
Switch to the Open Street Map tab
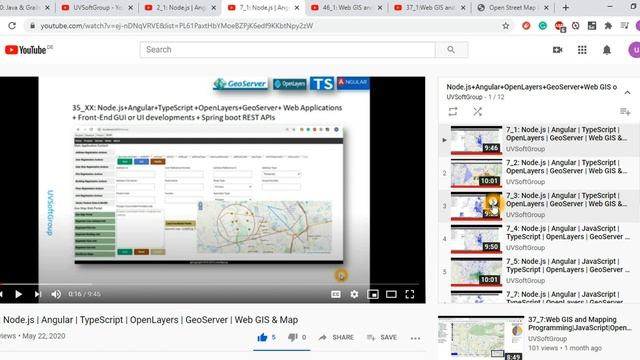(x=513, y=7)
